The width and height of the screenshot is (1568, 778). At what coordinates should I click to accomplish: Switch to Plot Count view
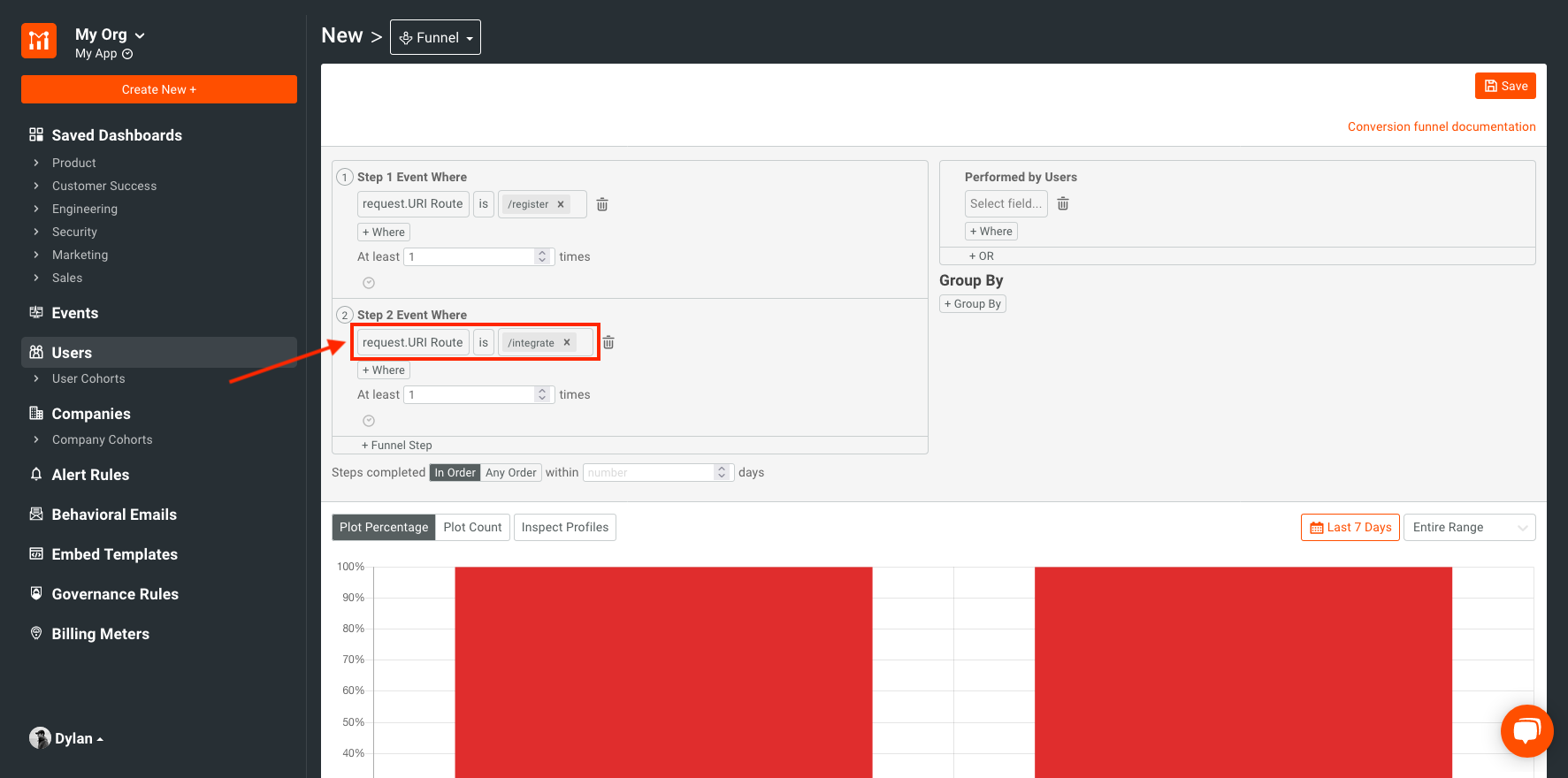pyautogui.click(x=472, y=527)
